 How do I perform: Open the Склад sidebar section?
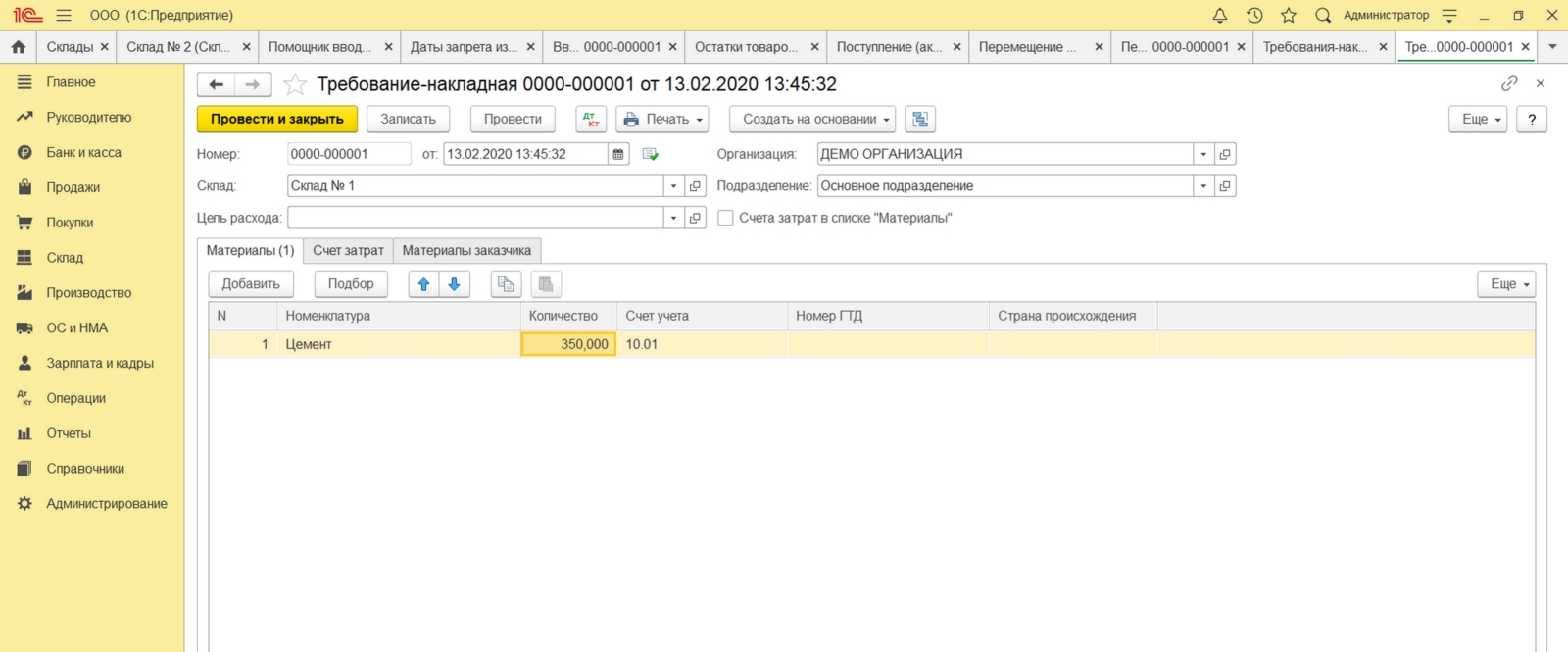pos(92,257)
